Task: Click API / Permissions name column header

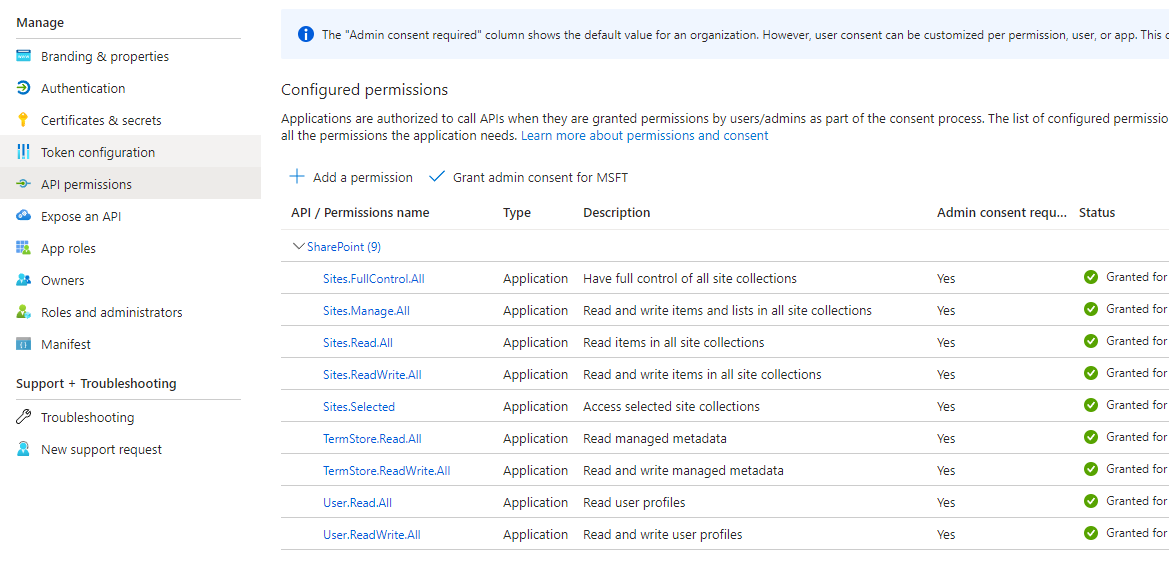Action: click(x=360, y=212)
